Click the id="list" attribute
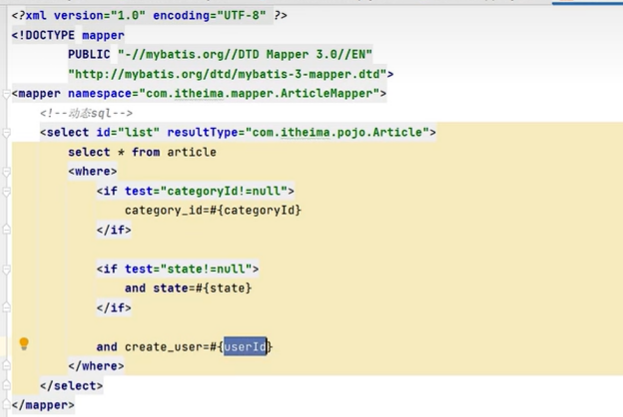623x417 pixels. click(128, 132)
